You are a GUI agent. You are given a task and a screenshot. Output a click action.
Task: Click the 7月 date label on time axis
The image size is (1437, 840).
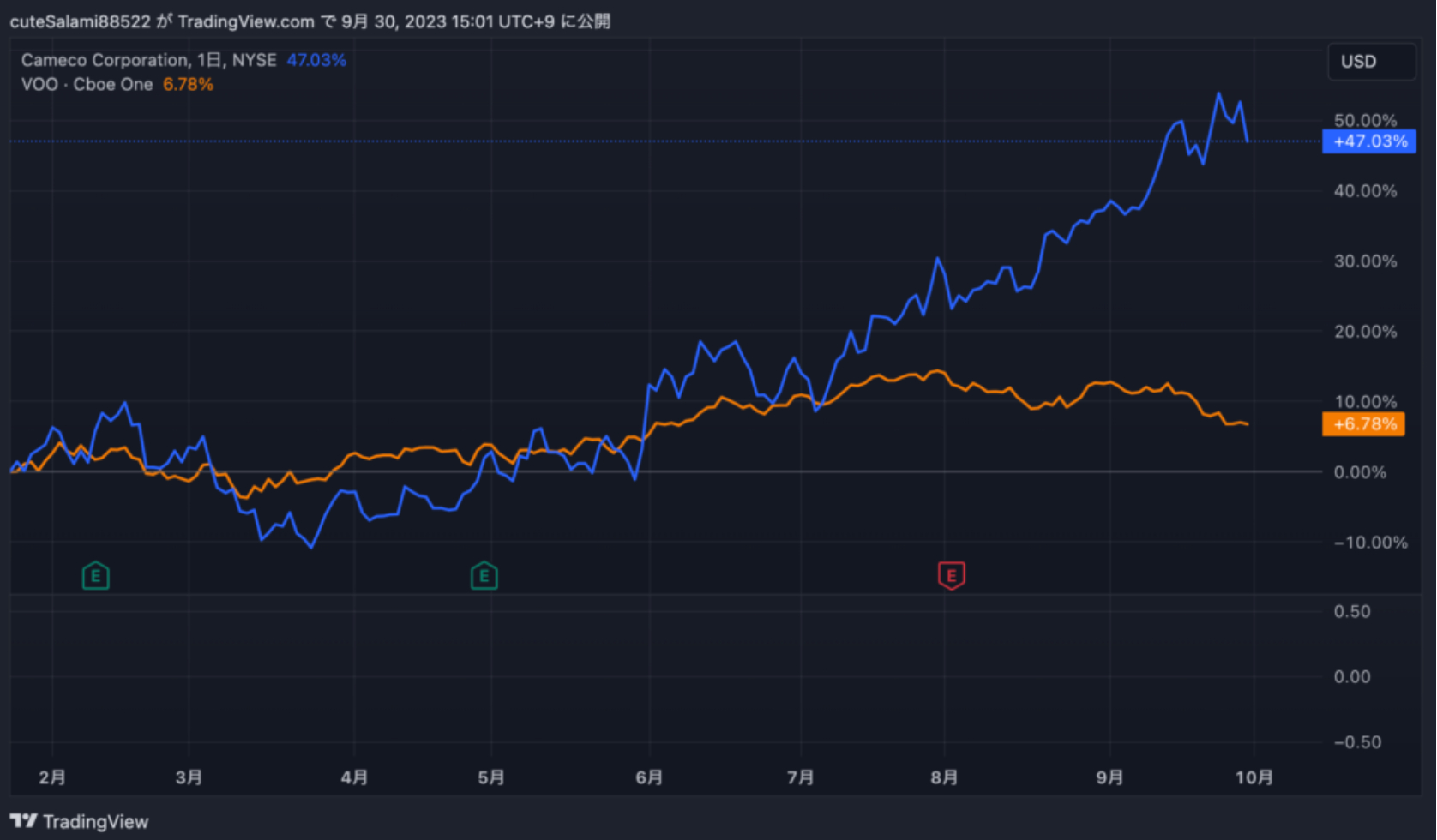[x=801, y=777]
